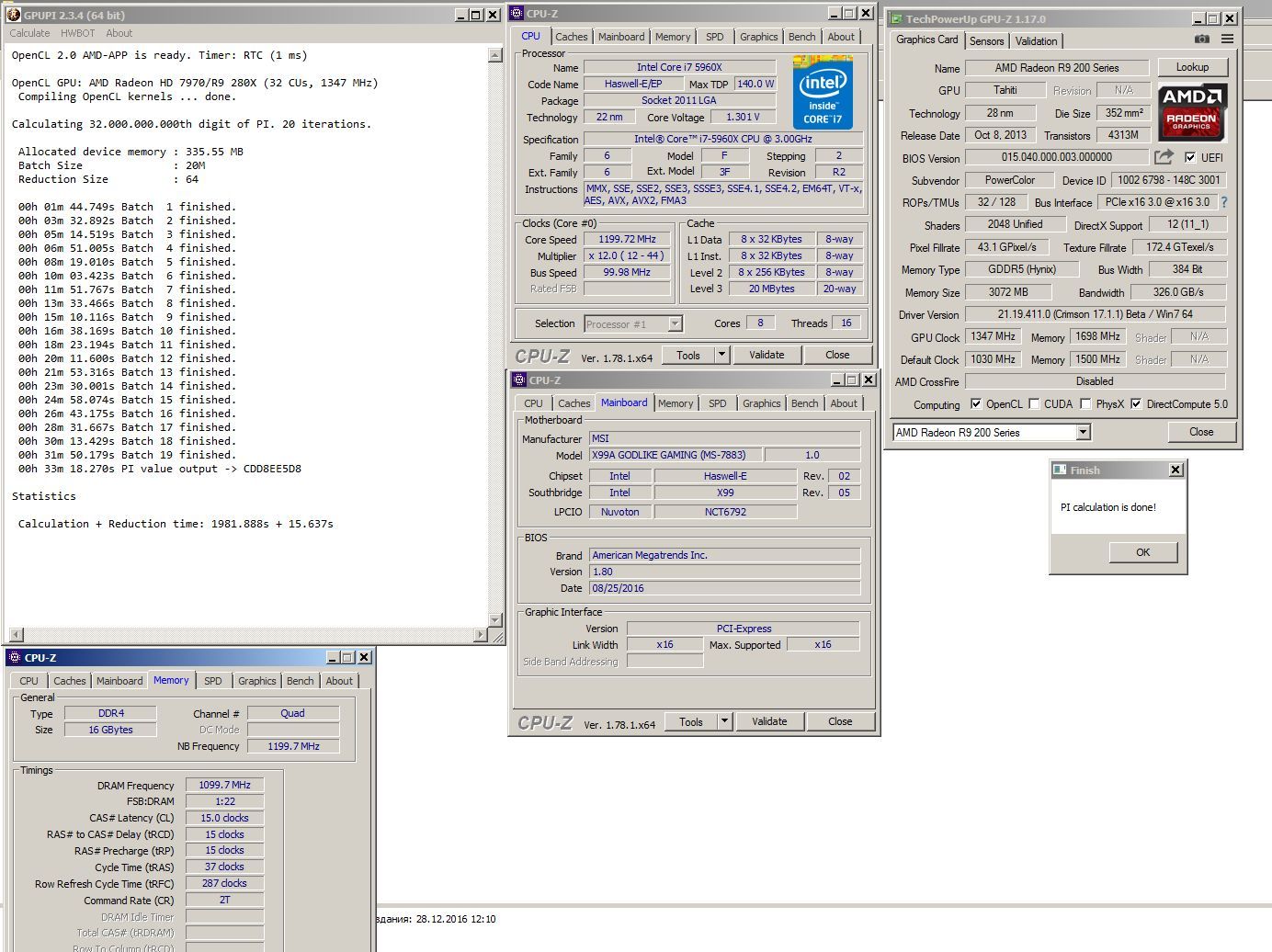Viewport: 1272px width, 952px height.
Task: Toggle the UEFI checkbox in GPU-Z
Action: 1190,157
